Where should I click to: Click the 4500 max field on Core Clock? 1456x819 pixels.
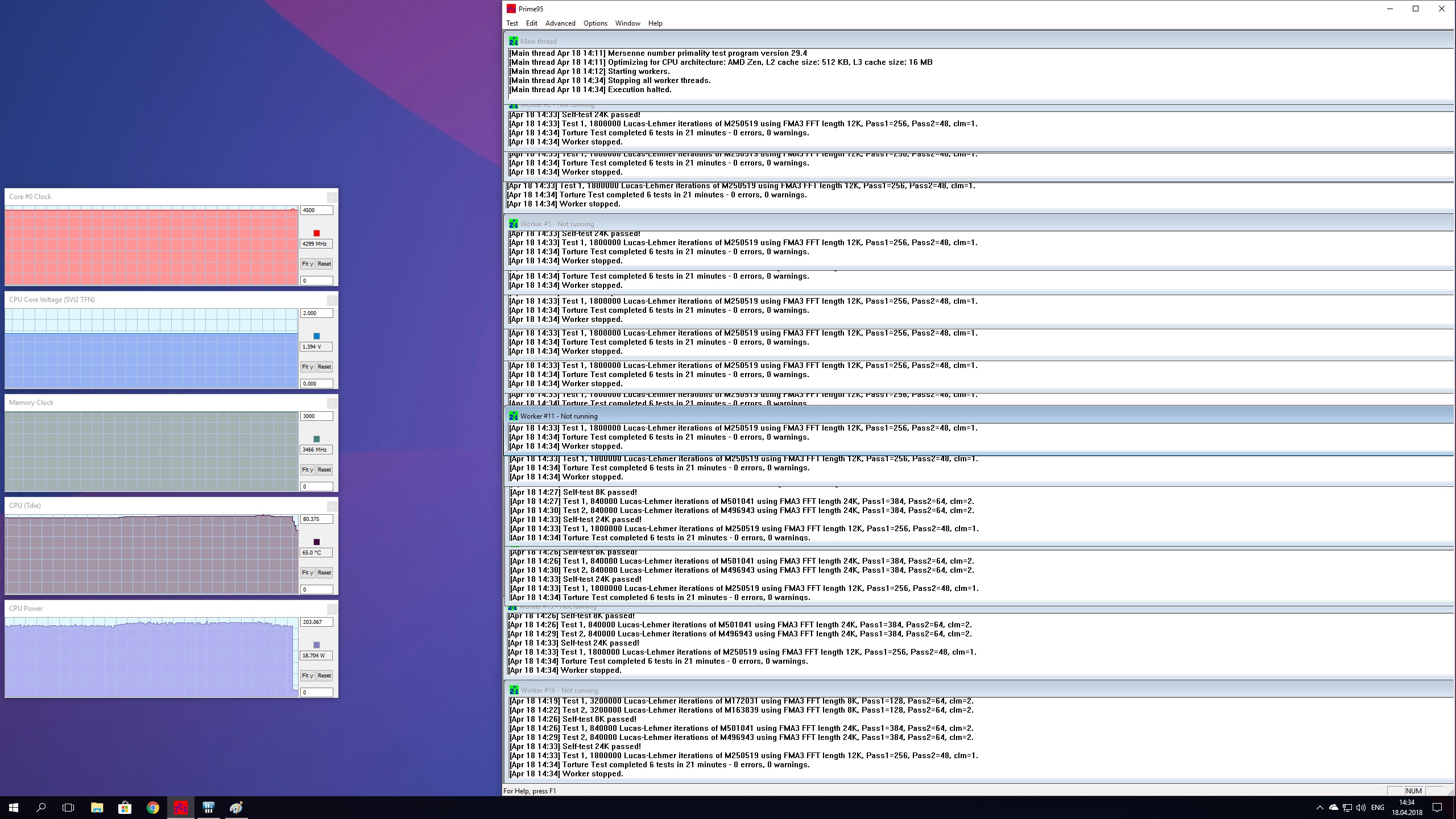pyautogui.click(x=316, y=210)
